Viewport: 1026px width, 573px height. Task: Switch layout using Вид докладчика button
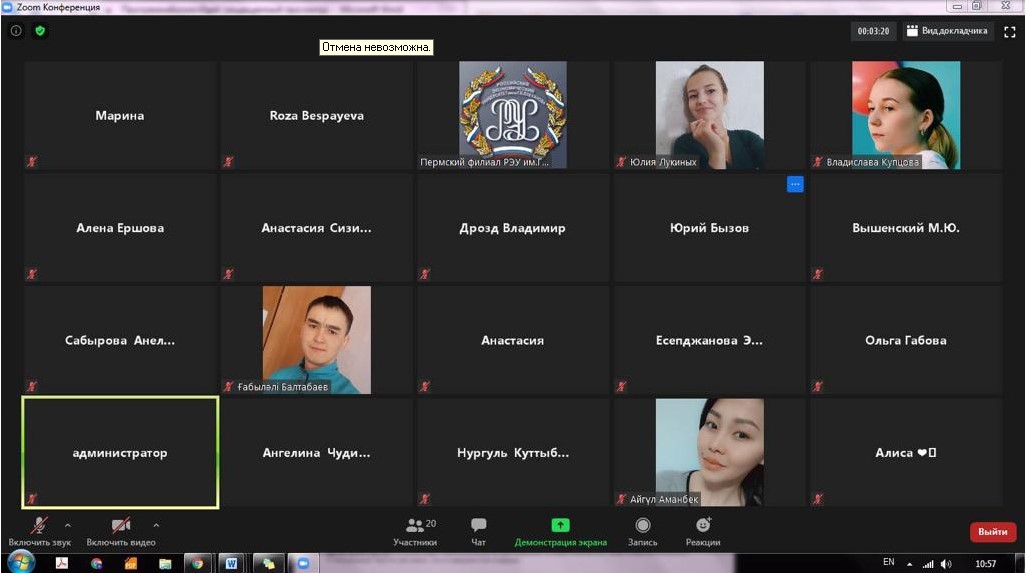tap(947, 31)
